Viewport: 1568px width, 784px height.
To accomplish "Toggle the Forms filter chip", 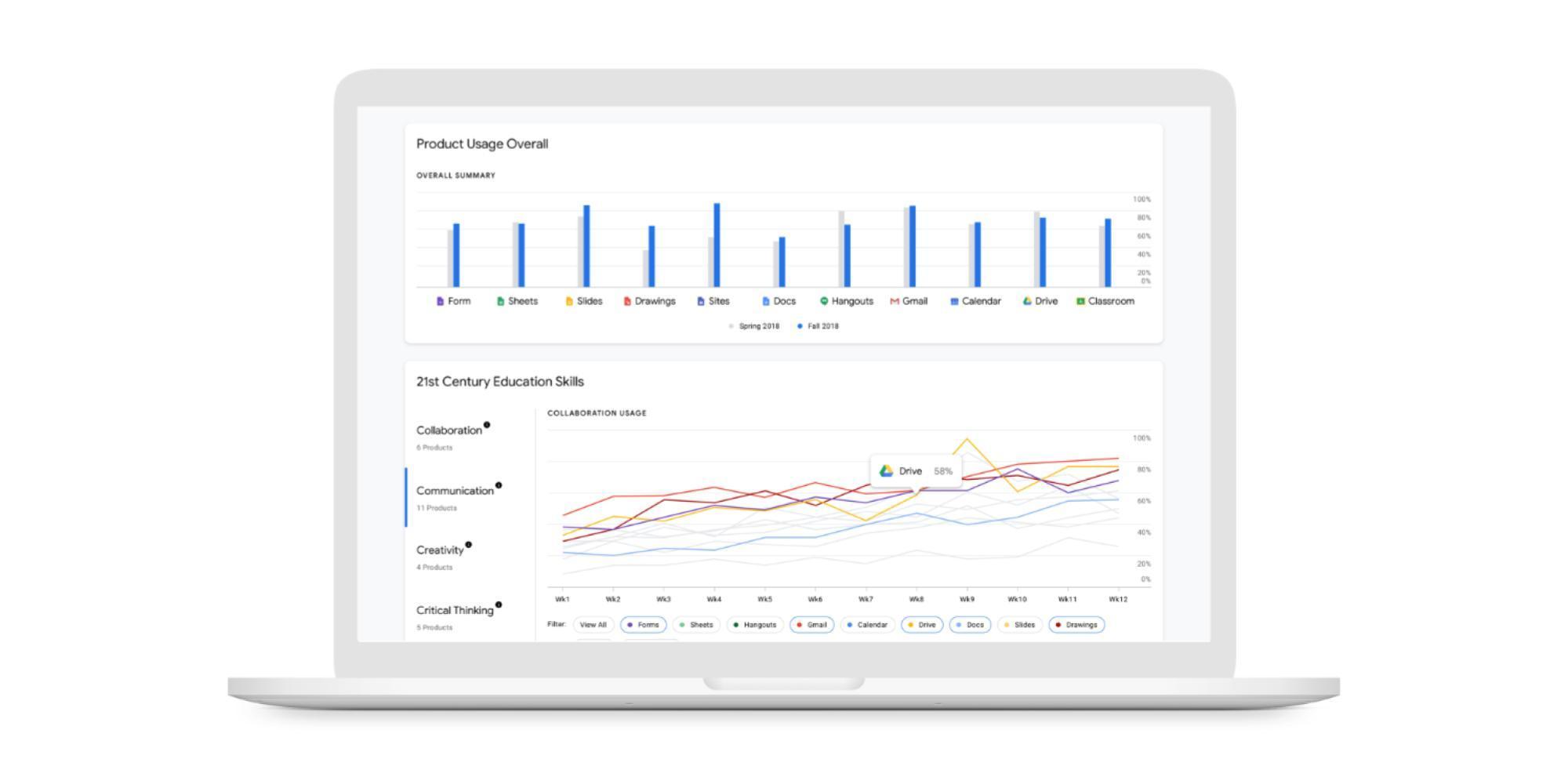I will click(644, 625).
